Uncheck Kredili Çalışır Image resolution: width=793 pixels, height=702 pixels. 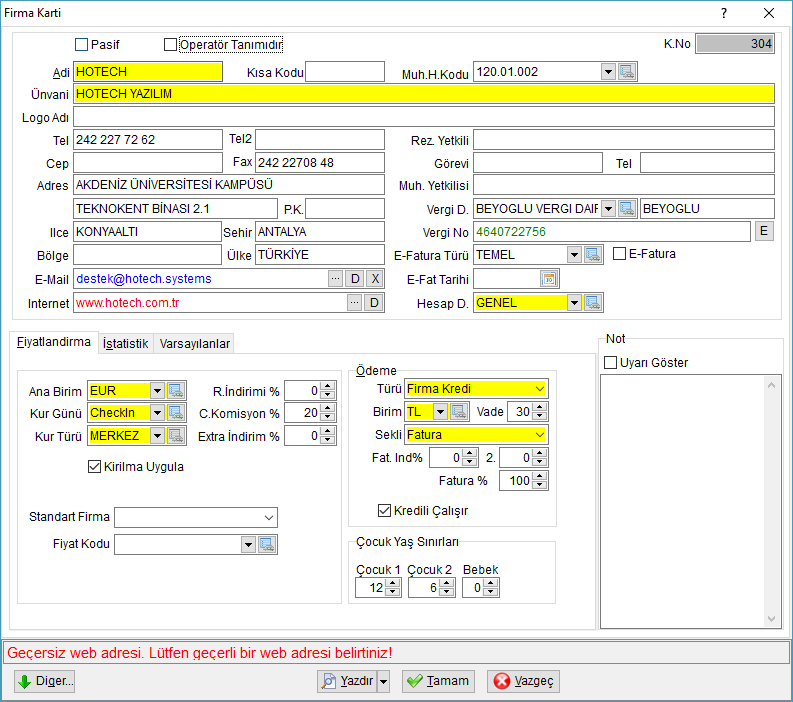[x=384, y=510]
